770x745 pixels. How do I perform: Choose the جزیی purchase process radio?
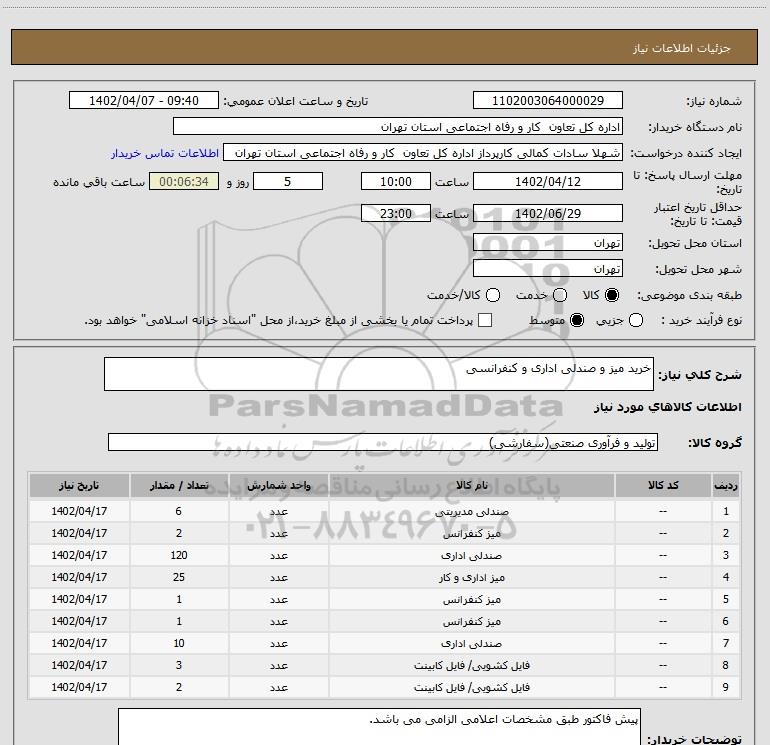click(635, 321)
